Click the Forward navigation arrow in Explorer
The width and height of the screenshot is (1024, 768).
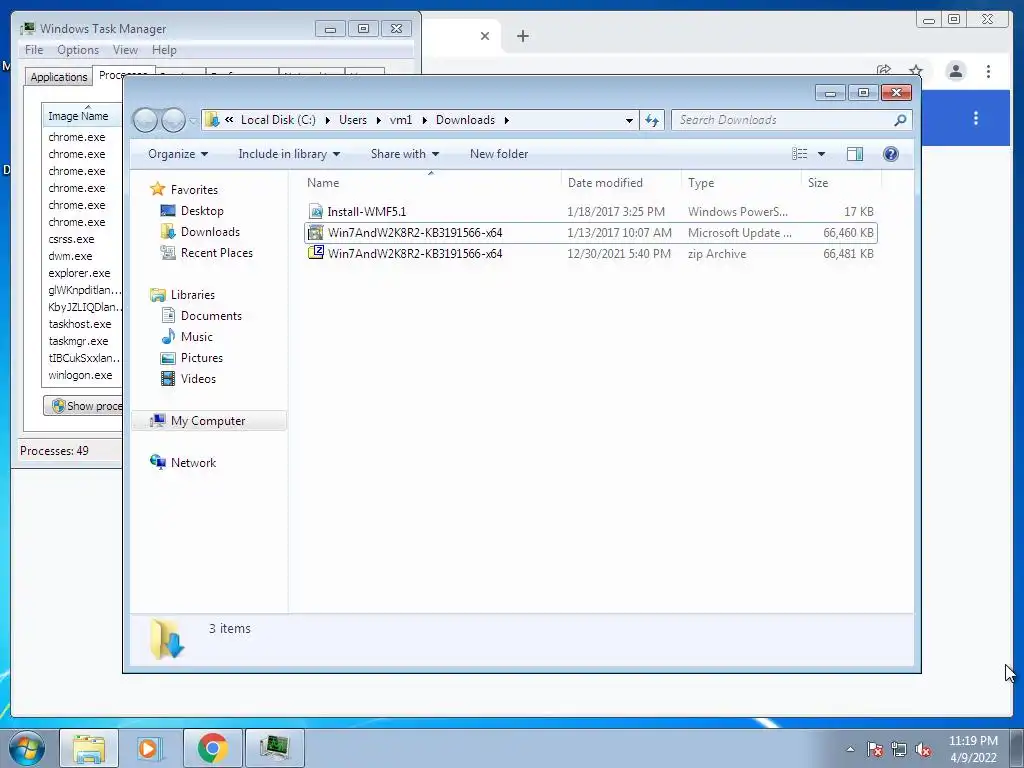point(173,120)
